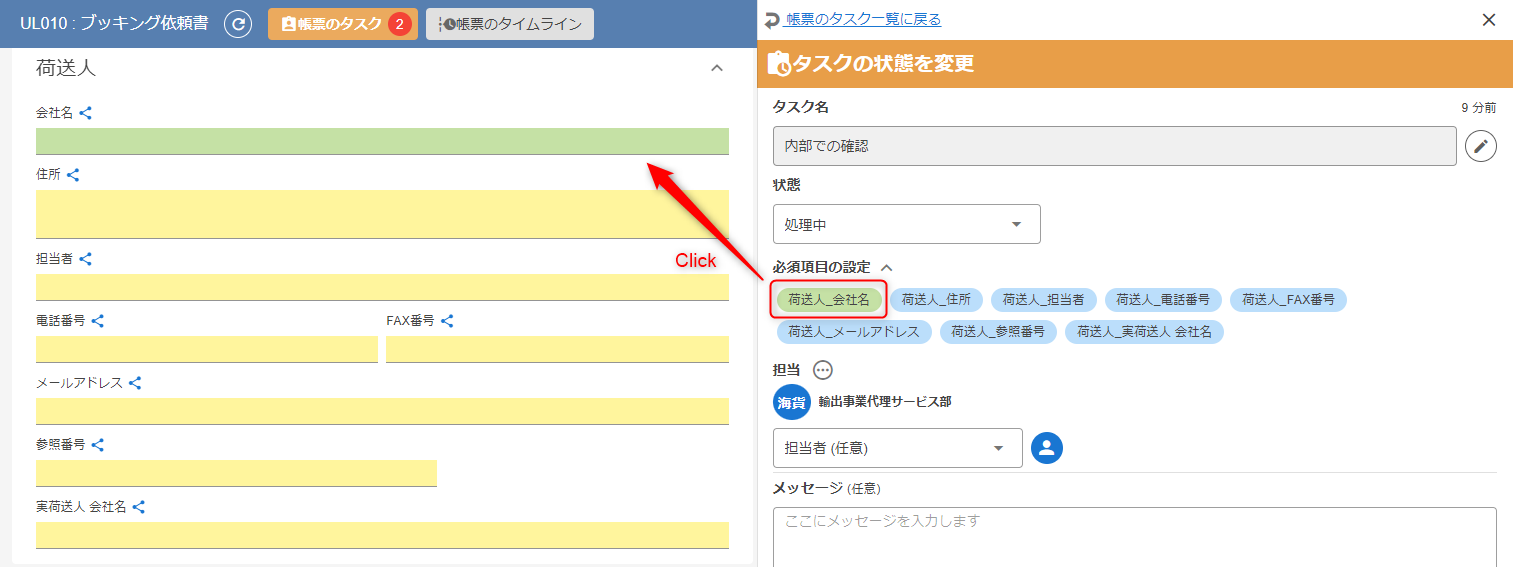Click share icon next to 会社名 label
This screenshot has height=567, width=1513.
[86, 114]
